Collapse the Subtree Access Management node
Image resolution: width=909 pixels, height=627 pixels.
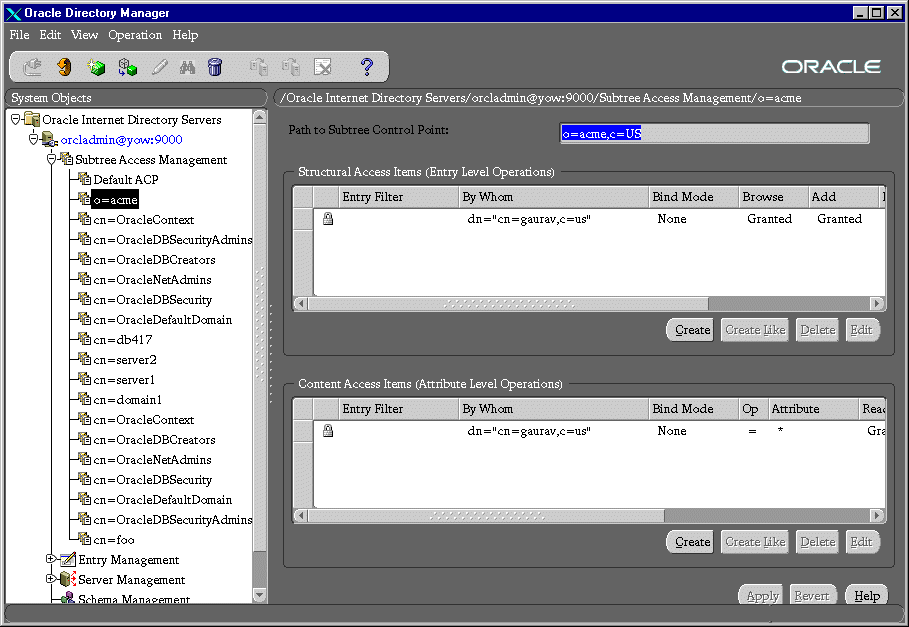coord(51,159)
